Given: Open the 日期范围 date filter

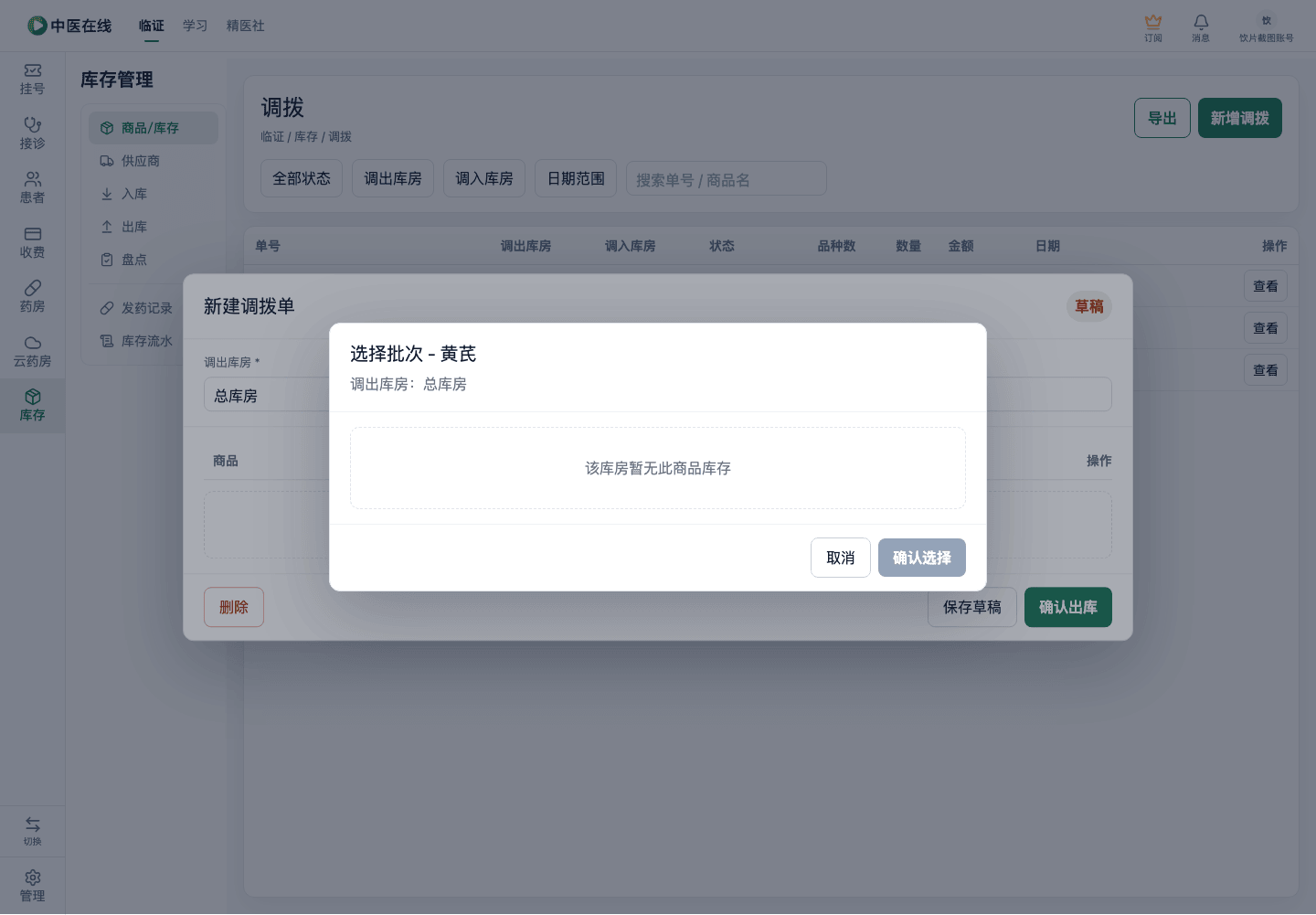Looking at the screenshot, I should [576, 178].
